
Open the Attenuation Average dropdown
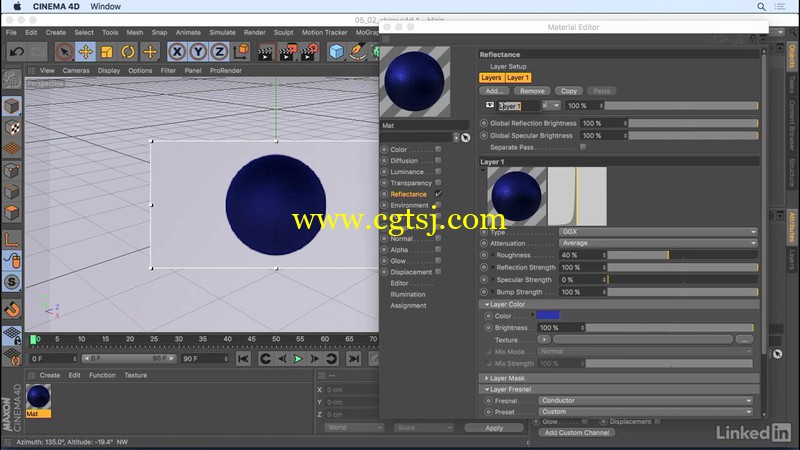[x=658, y=243]
